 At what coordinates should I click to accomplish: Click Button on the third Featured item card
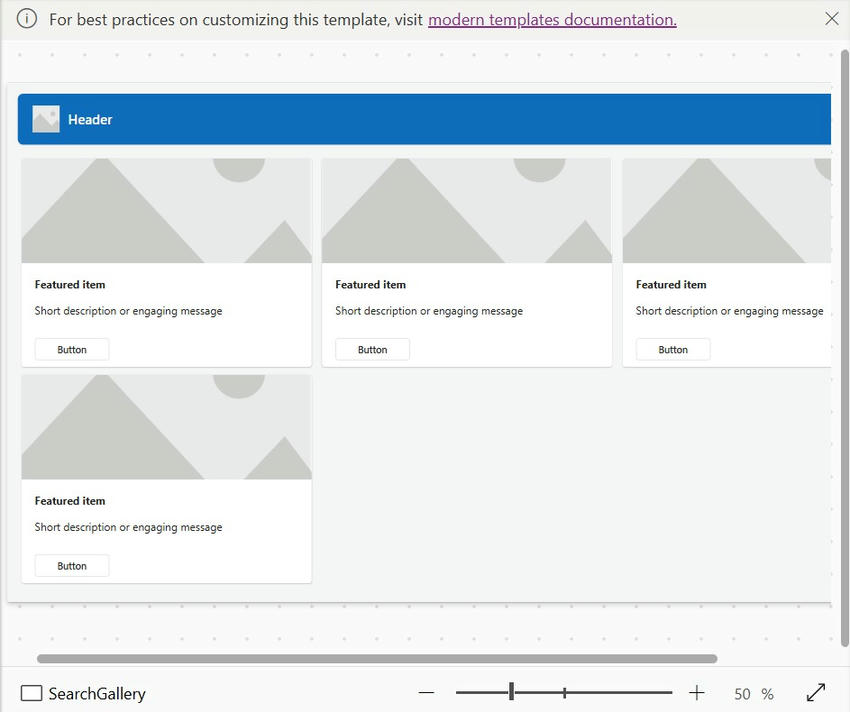pos(672,349)
